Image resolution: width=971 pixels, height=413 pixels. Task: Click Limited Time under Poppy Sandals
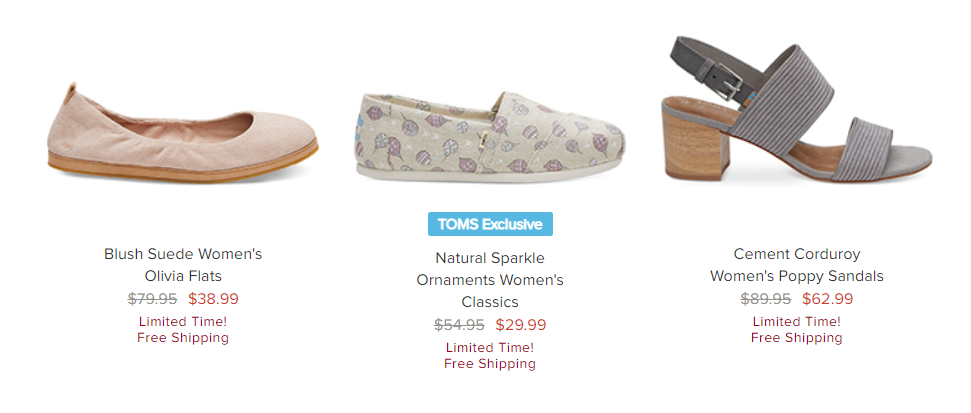(x=797, y=321)
